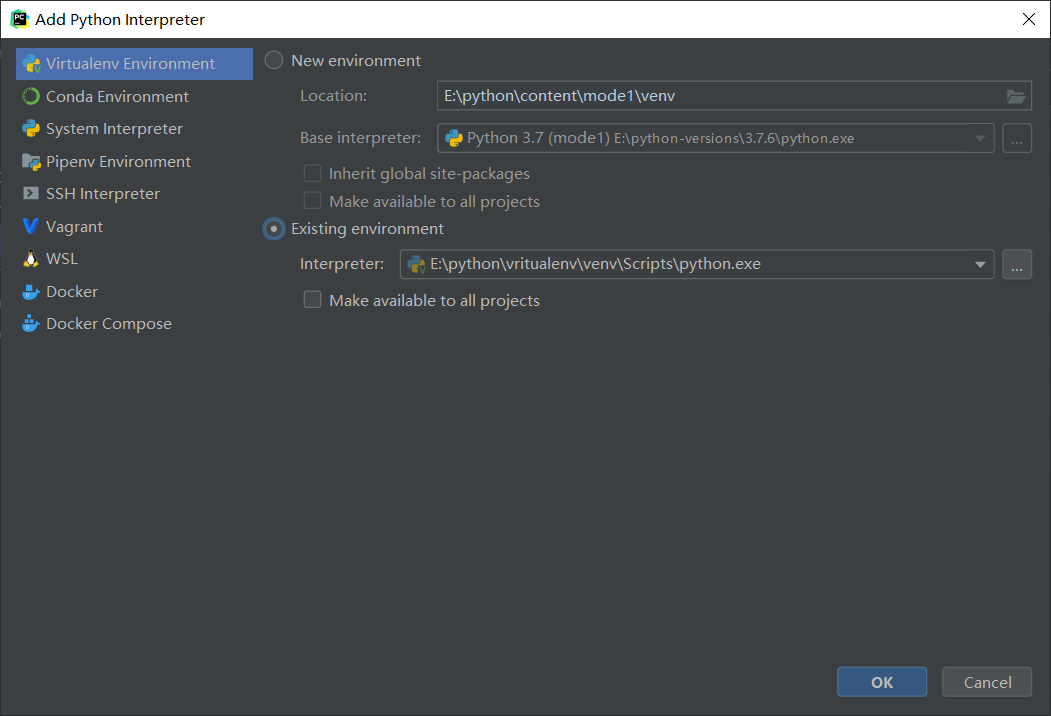Click the Virtualenv Environment python icon
The height and width of the screenshot is (716, 1051).
click(x=31, y=64)
